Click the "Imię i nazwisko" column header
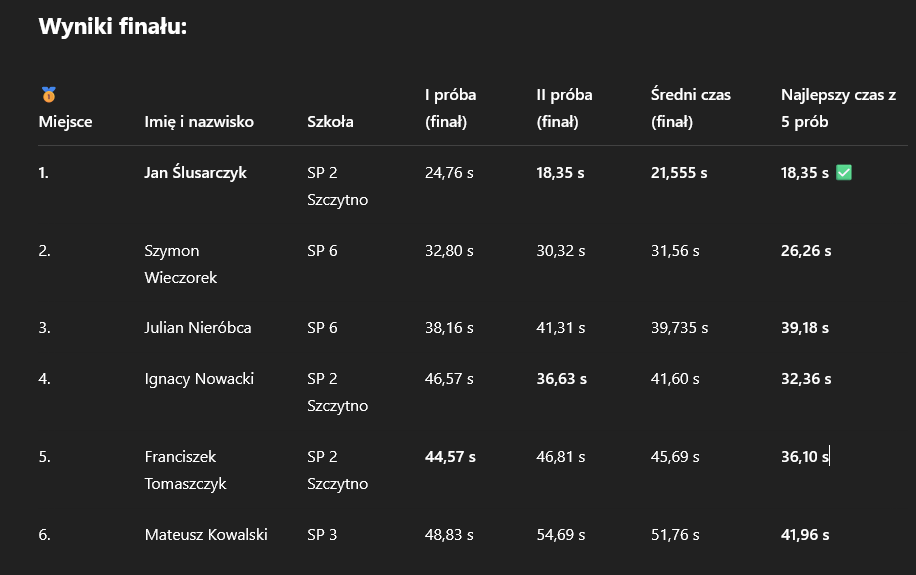916x575 pixels. (199, 122)
